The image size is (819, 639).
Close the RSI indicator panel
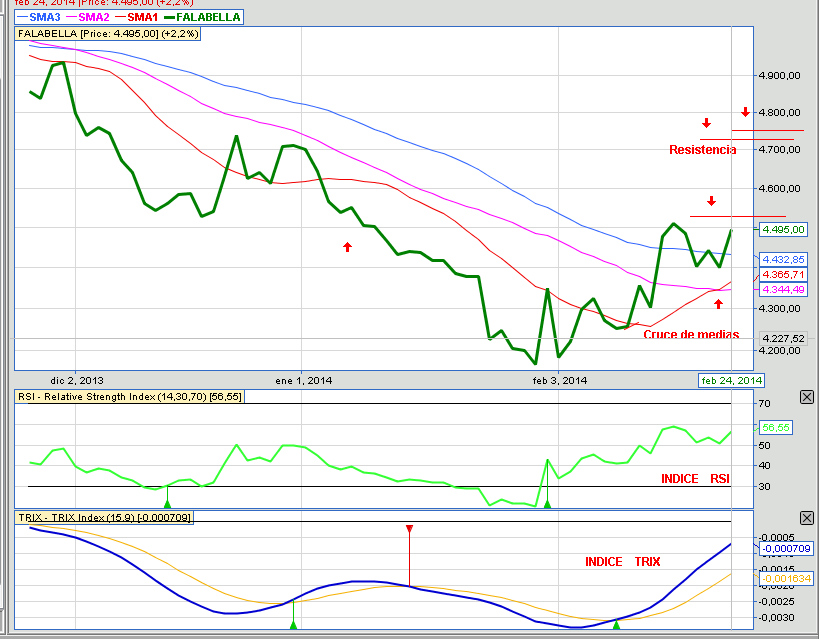pyautogui.click(x=806, y=397)
